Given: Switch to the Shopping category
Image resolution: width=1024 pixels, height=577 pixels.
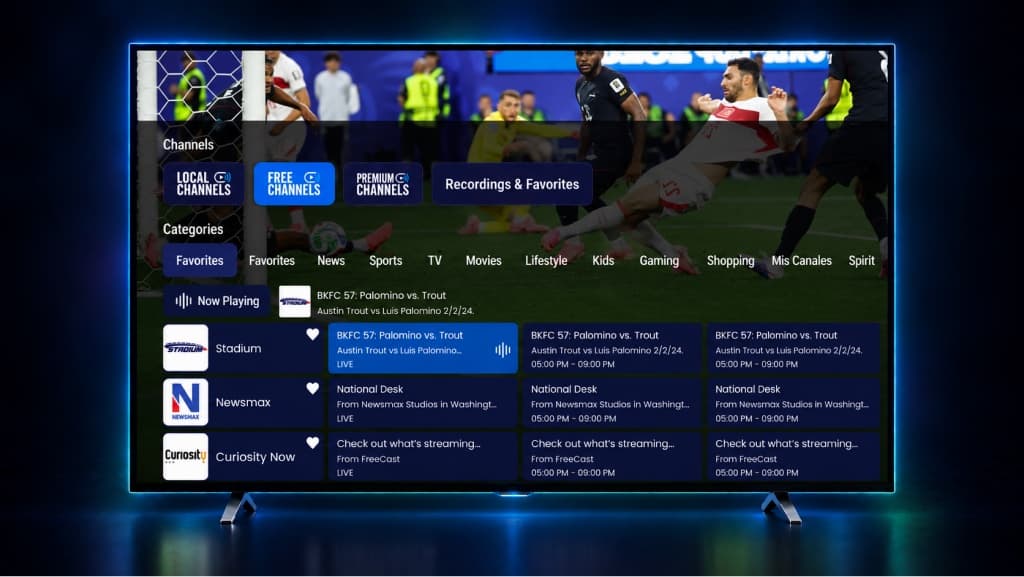Looking at the screenshot, I should point(730,260).
